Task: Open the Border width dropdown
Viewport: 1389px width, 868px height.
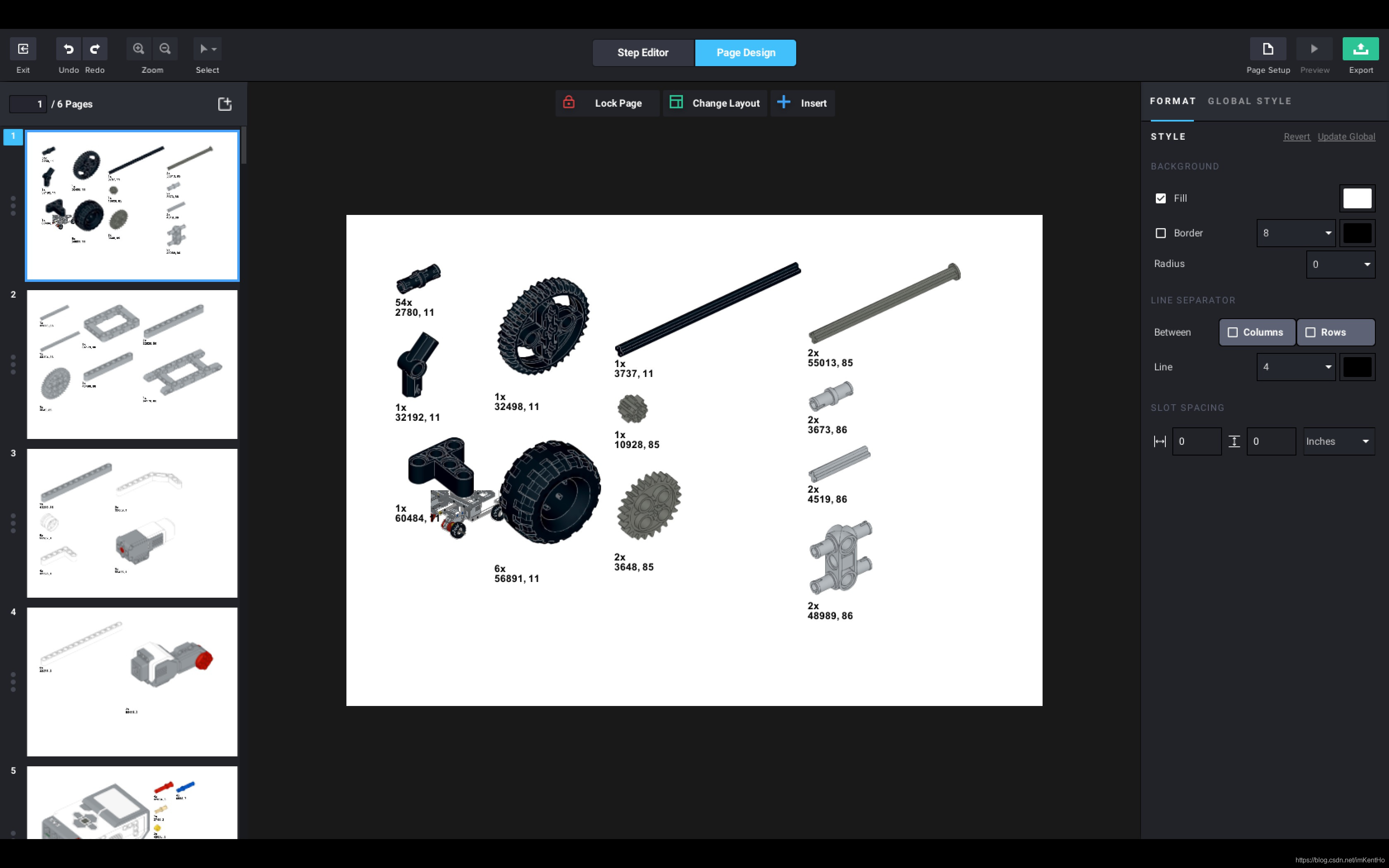Action: pos(1296,233)
